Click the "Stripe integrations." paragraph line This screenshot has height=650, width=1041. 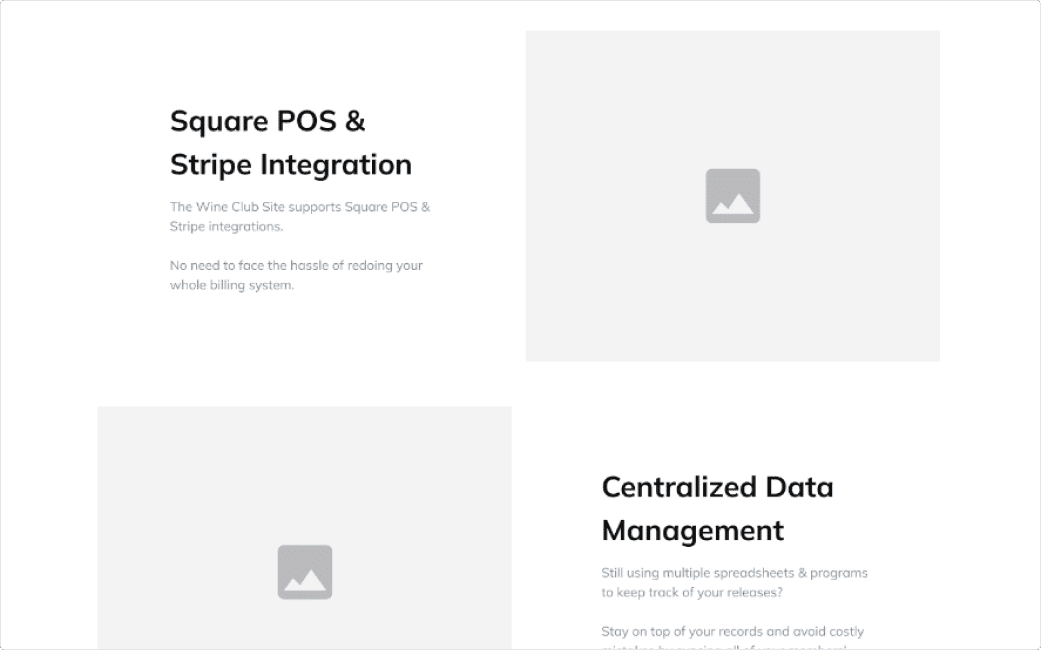(x=226, y=227)
